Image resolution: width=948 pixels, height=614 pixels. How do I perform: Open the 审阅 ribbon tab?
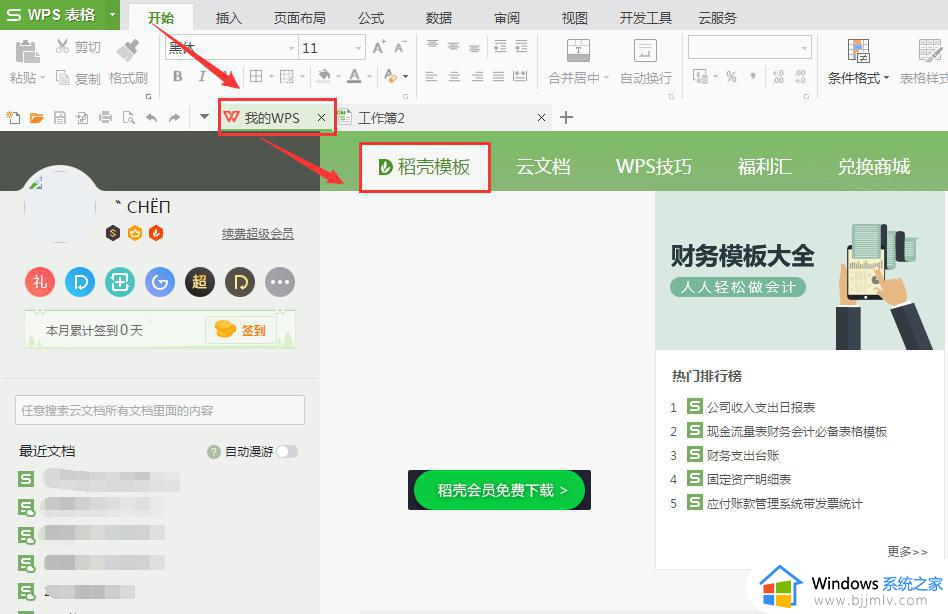(x=507, y=18)
